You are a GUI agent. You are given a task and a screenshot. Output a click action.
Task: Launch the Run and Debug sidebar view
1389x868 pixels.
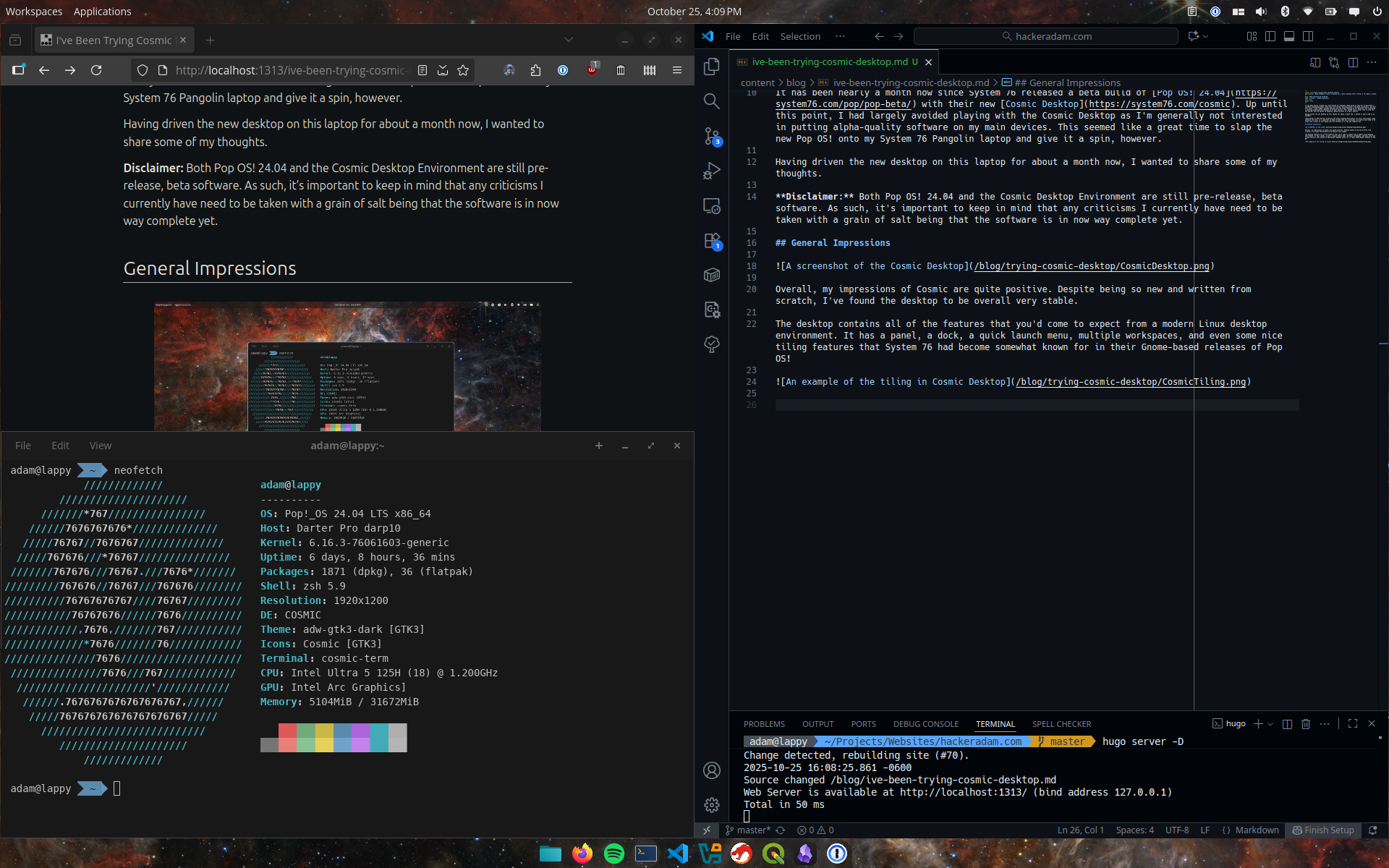(712, 171)
